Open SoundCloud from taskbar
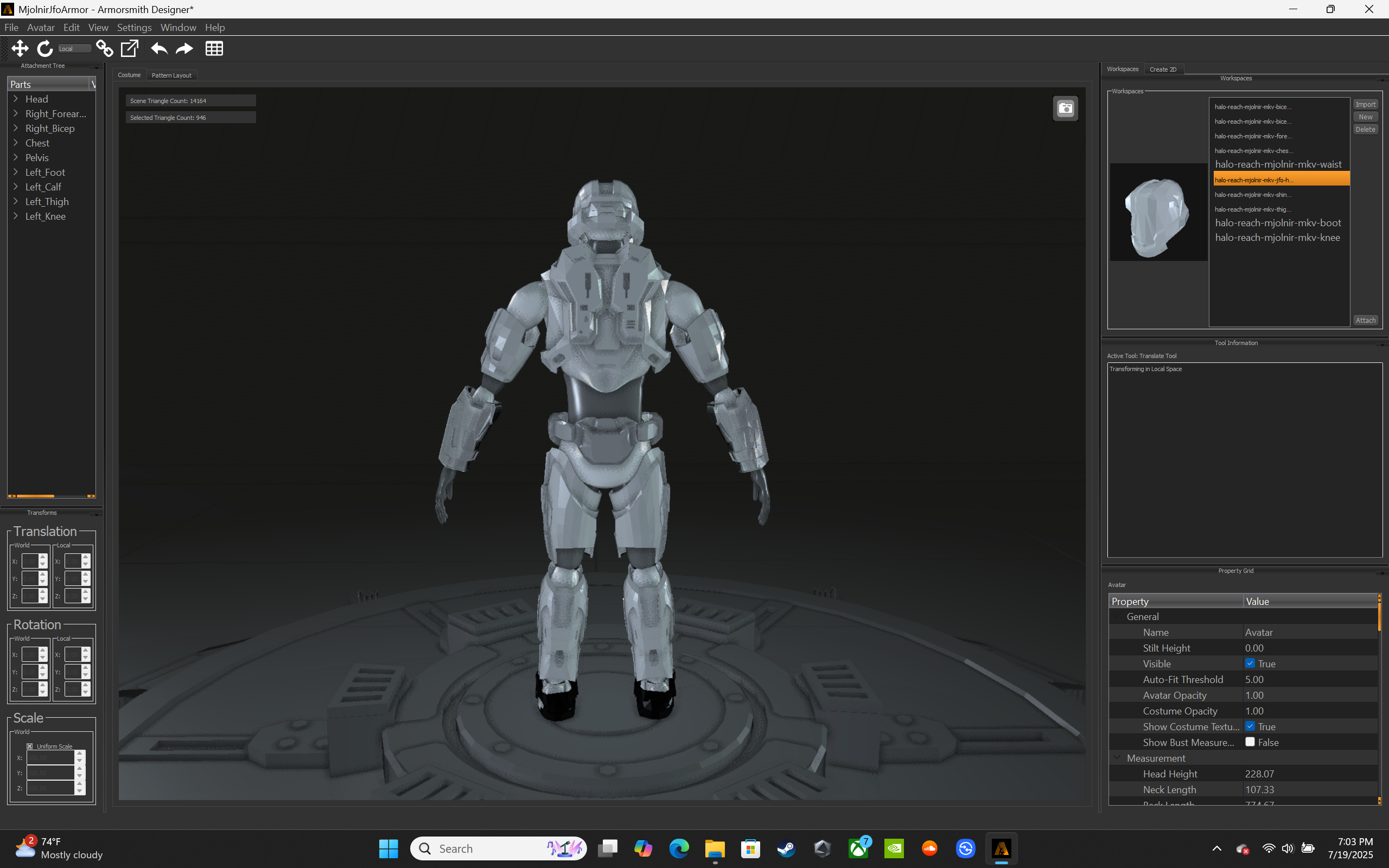Viewport: 1389px width, 868px height. 930,848
